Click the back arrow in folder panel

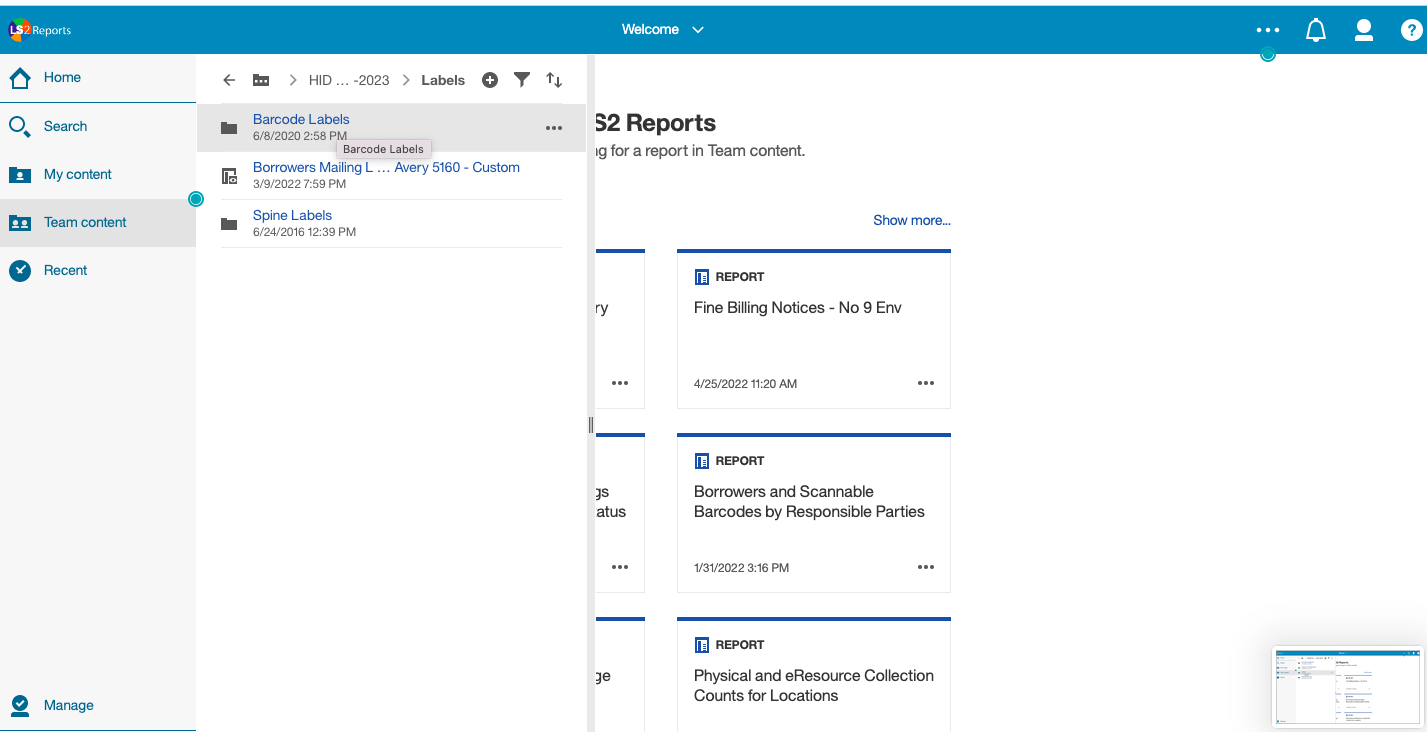pyautogui.click(x=229, y=80)
